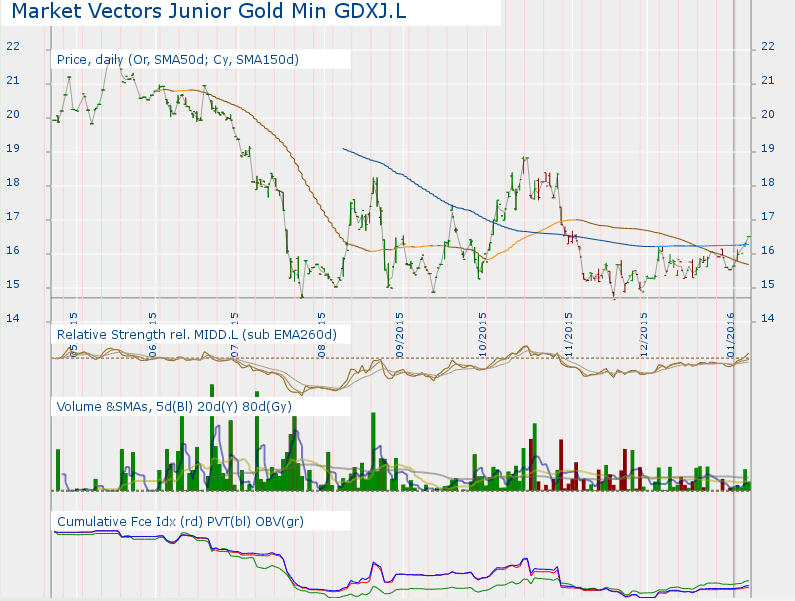Image resolution: width=795 pixels, height=601 pixels.
Task: Click the Relative Strength rel. MIDD.L label
Action: 197,335
